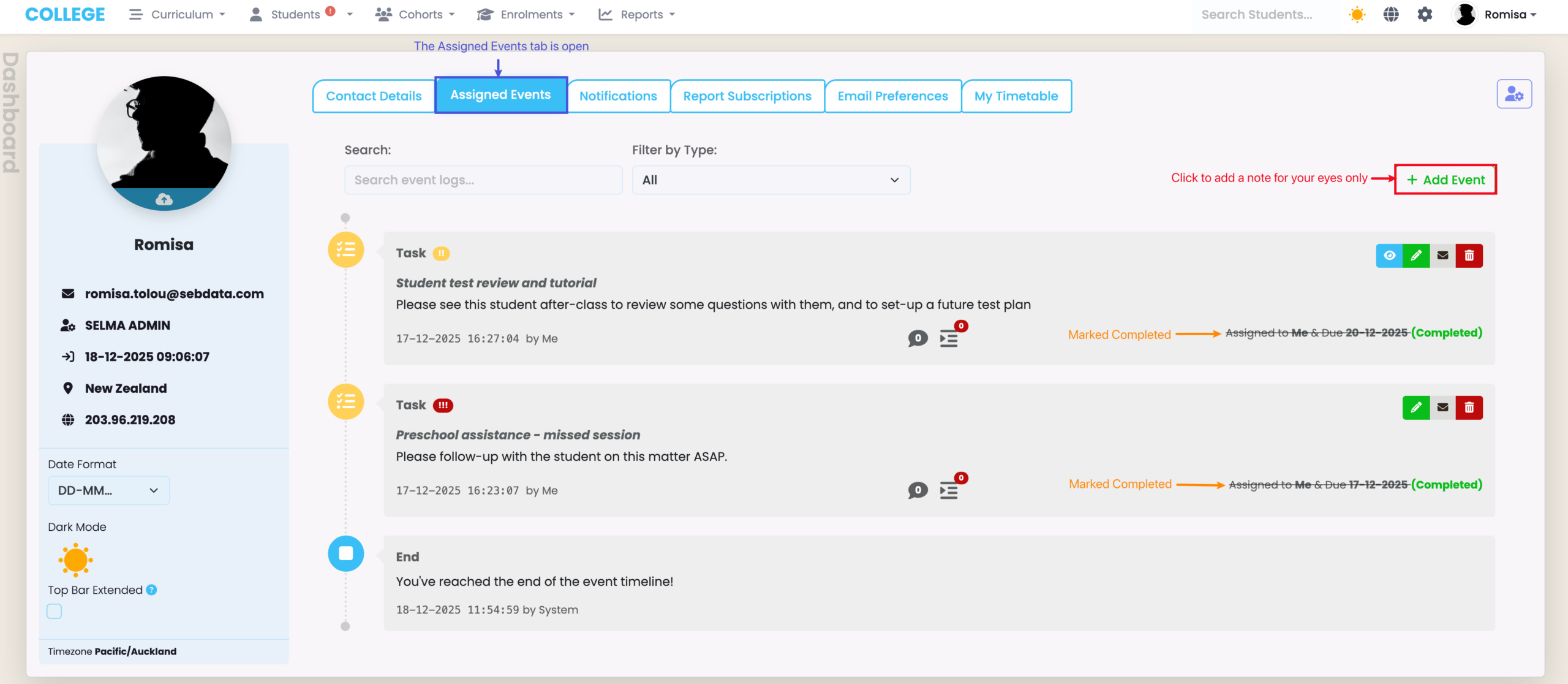Edit the Student test review task

click(1416, 256)
